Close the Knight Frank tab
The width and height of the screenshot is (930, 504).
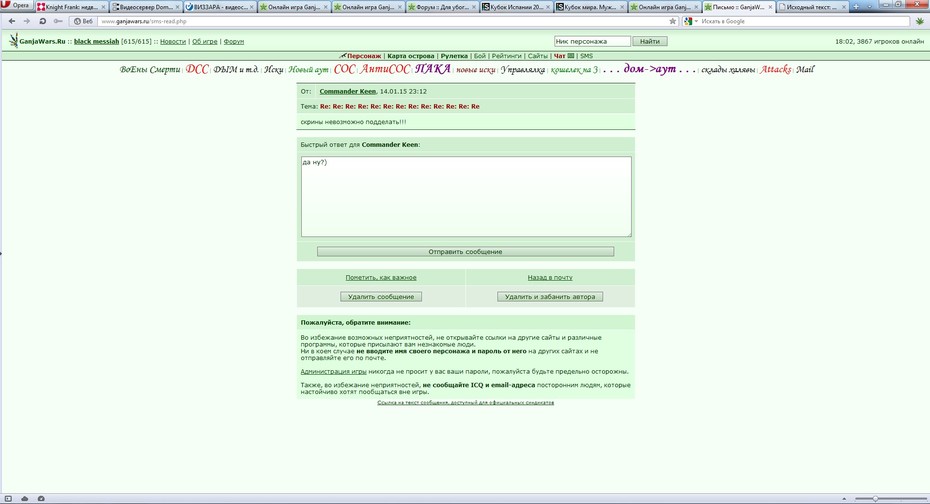point(103,7)
